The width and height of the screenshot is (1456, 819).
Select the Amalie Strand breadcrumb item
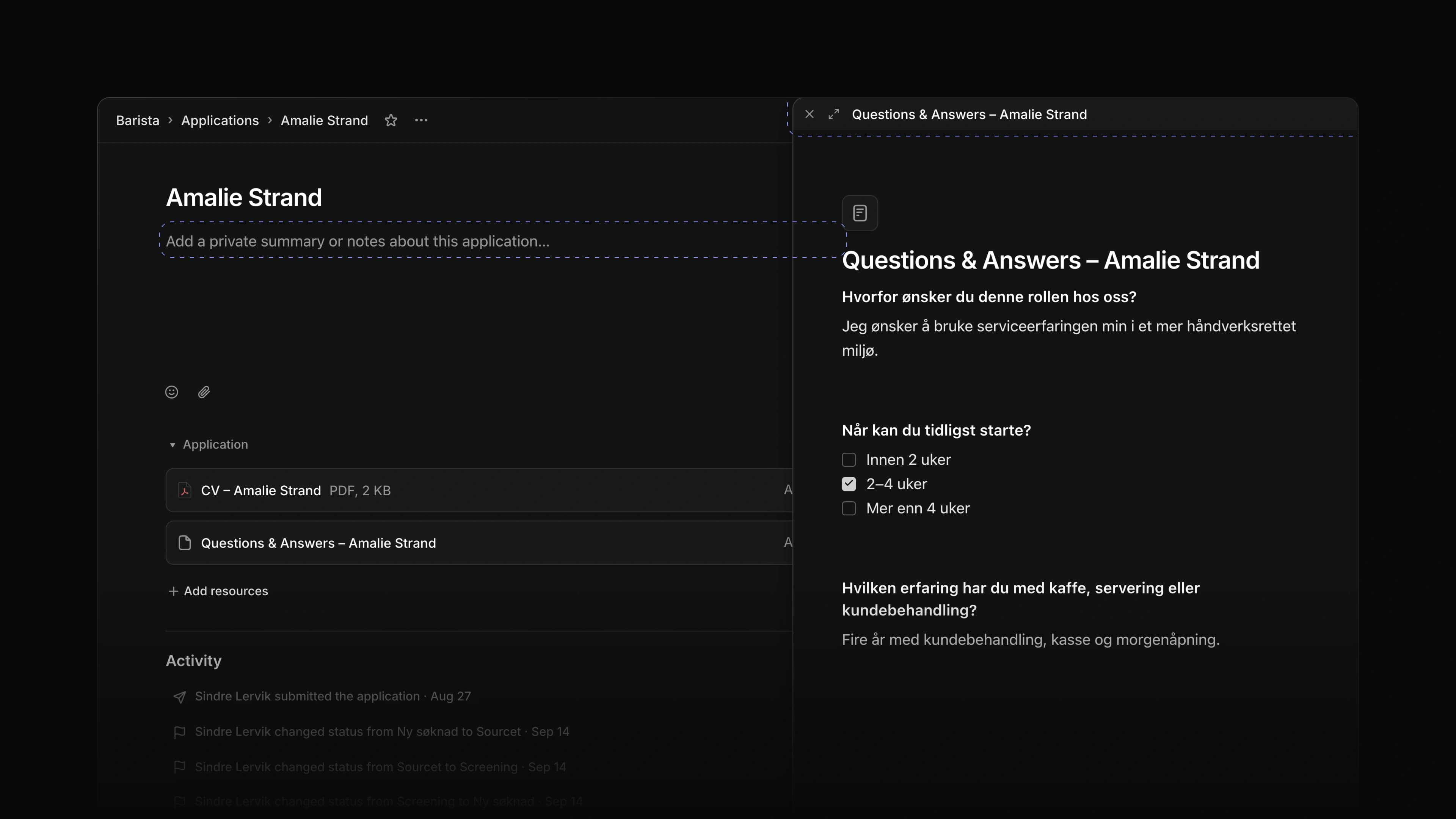(325, 121)
